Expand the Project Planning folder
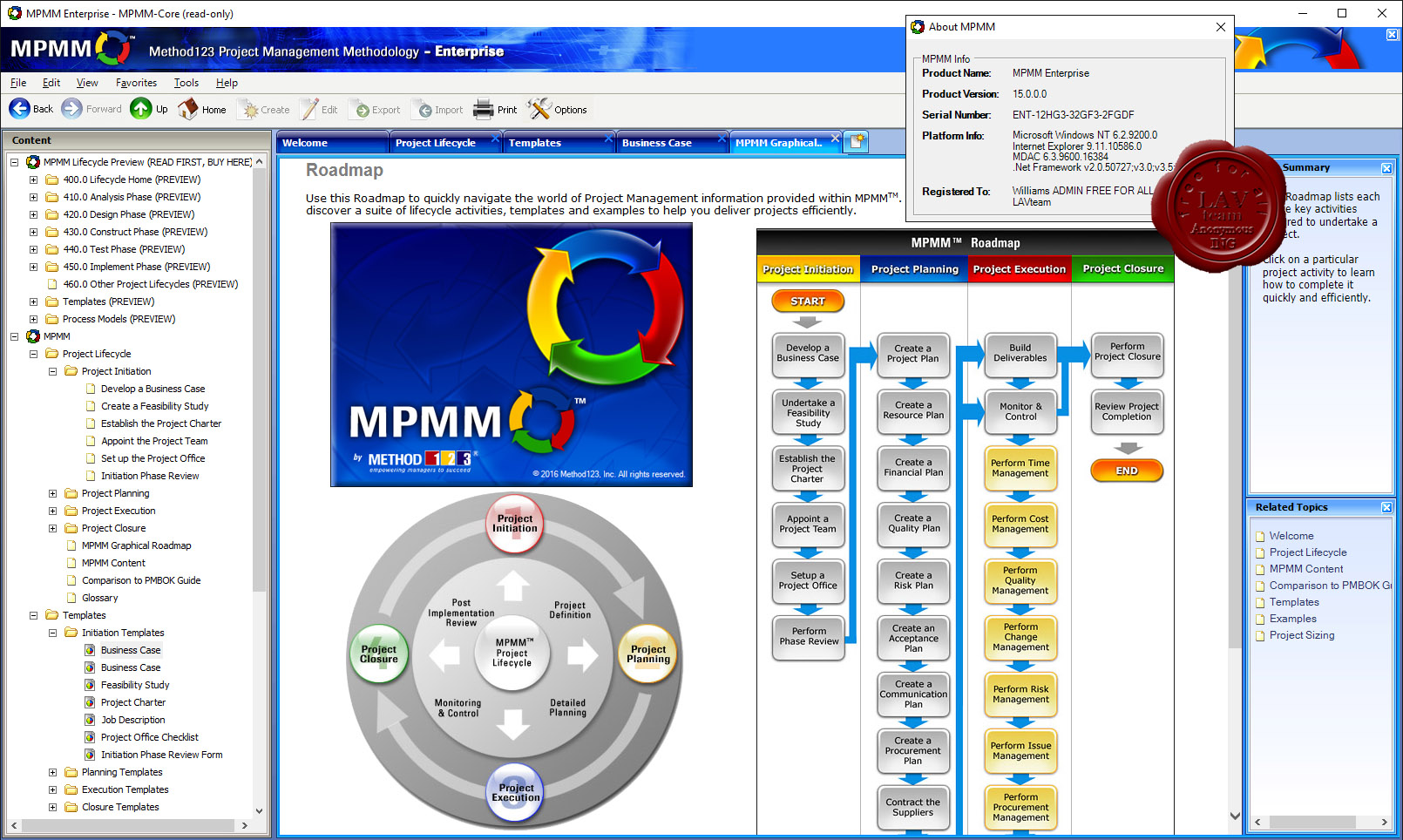 pyautogui.click(x=52, y=493)
